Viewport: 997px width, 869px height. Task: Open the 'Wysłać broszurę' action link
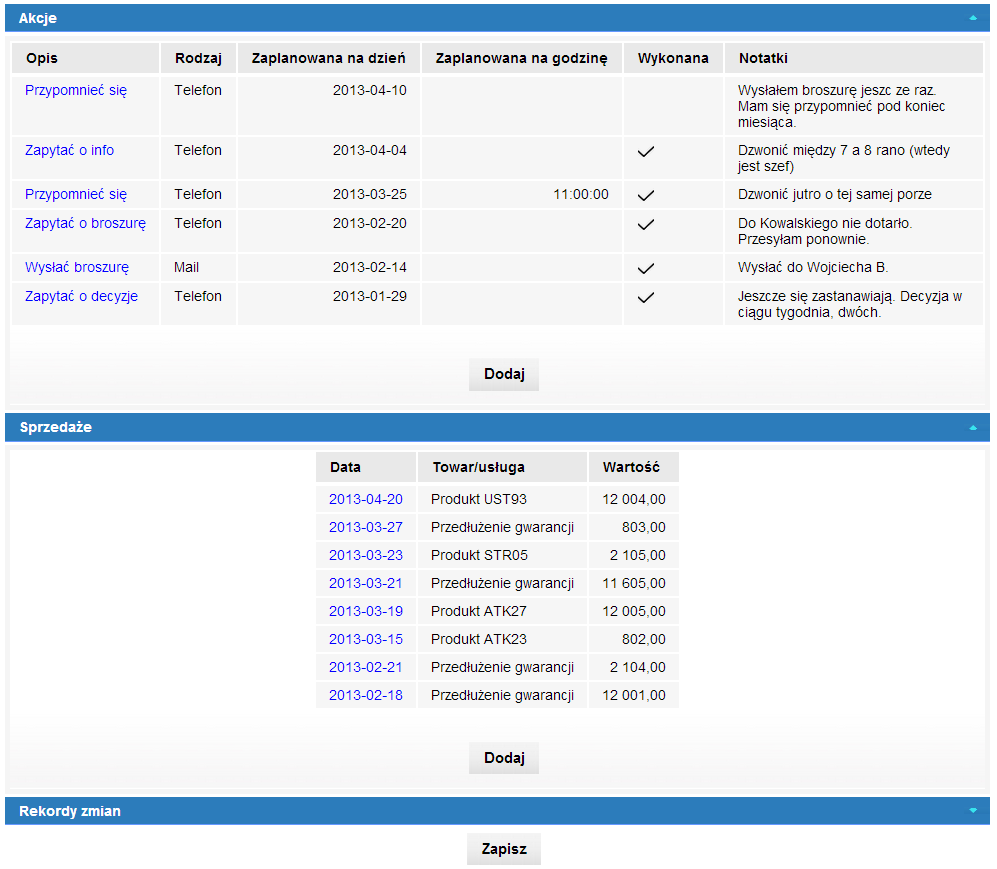[x=77, y=267]
